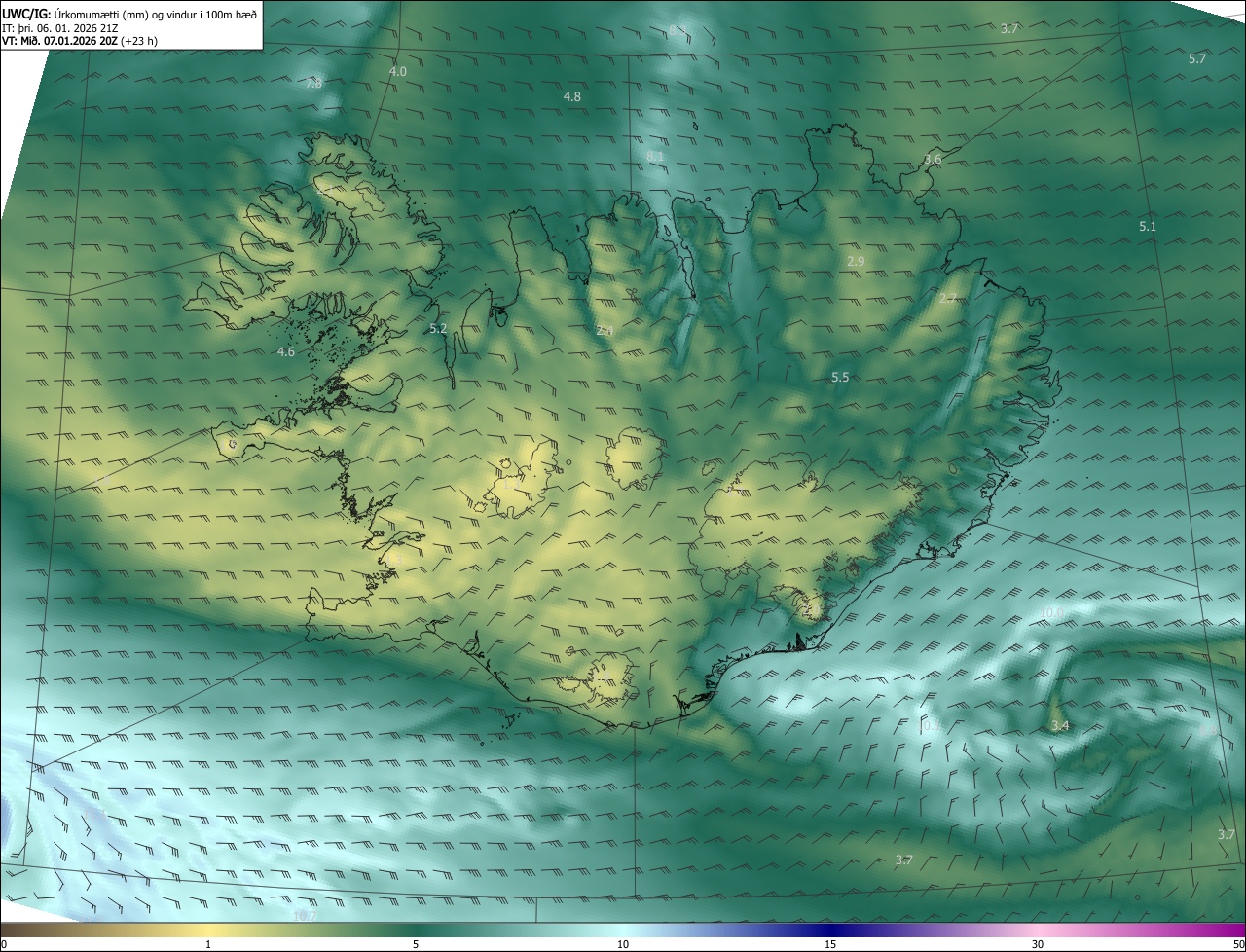The width and height of the screenshot is (1246, 952).
Task: Click the 30 tick on the color scale
Action: [1038, 944]
